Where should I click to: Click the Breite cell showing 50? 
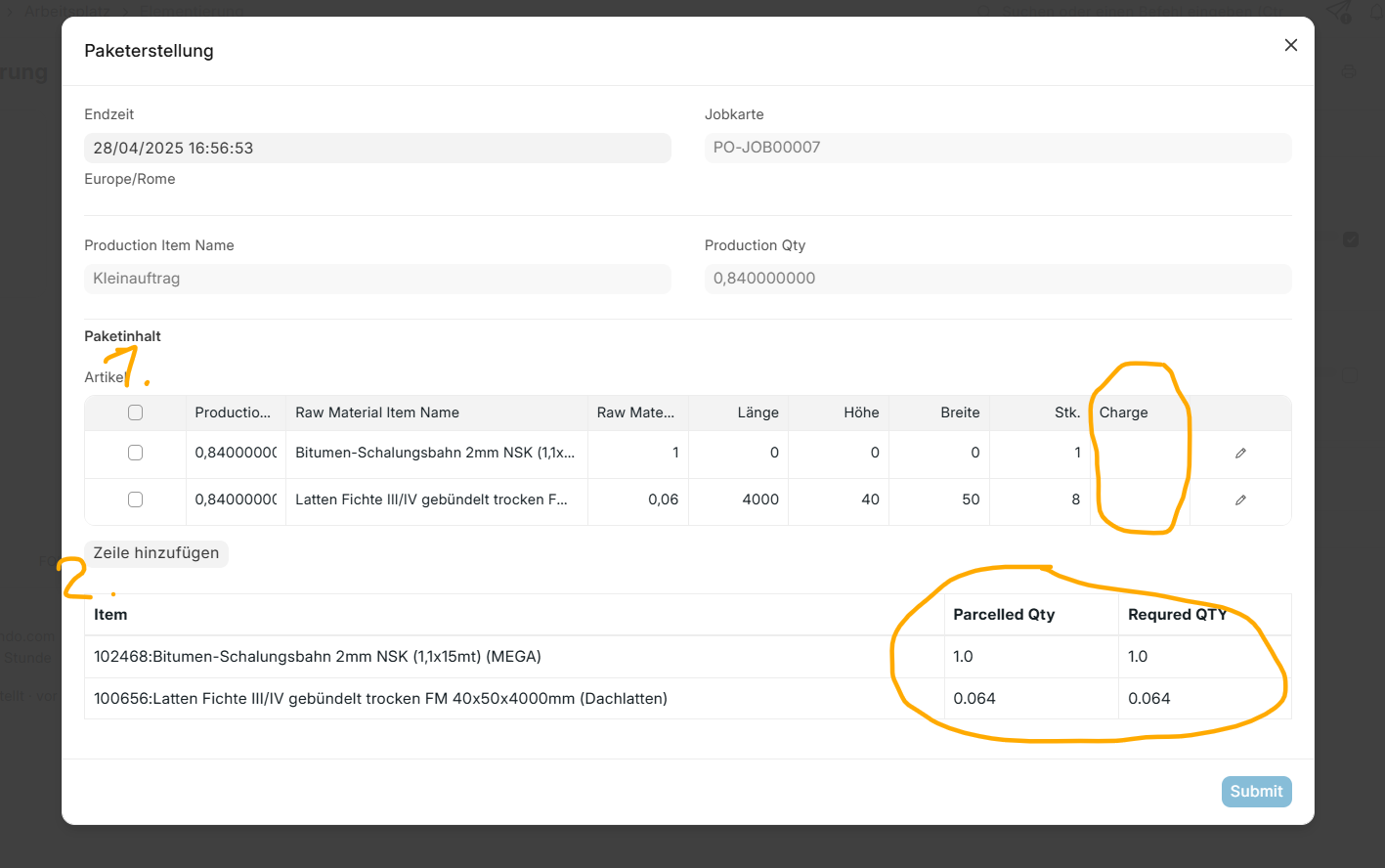939,499
